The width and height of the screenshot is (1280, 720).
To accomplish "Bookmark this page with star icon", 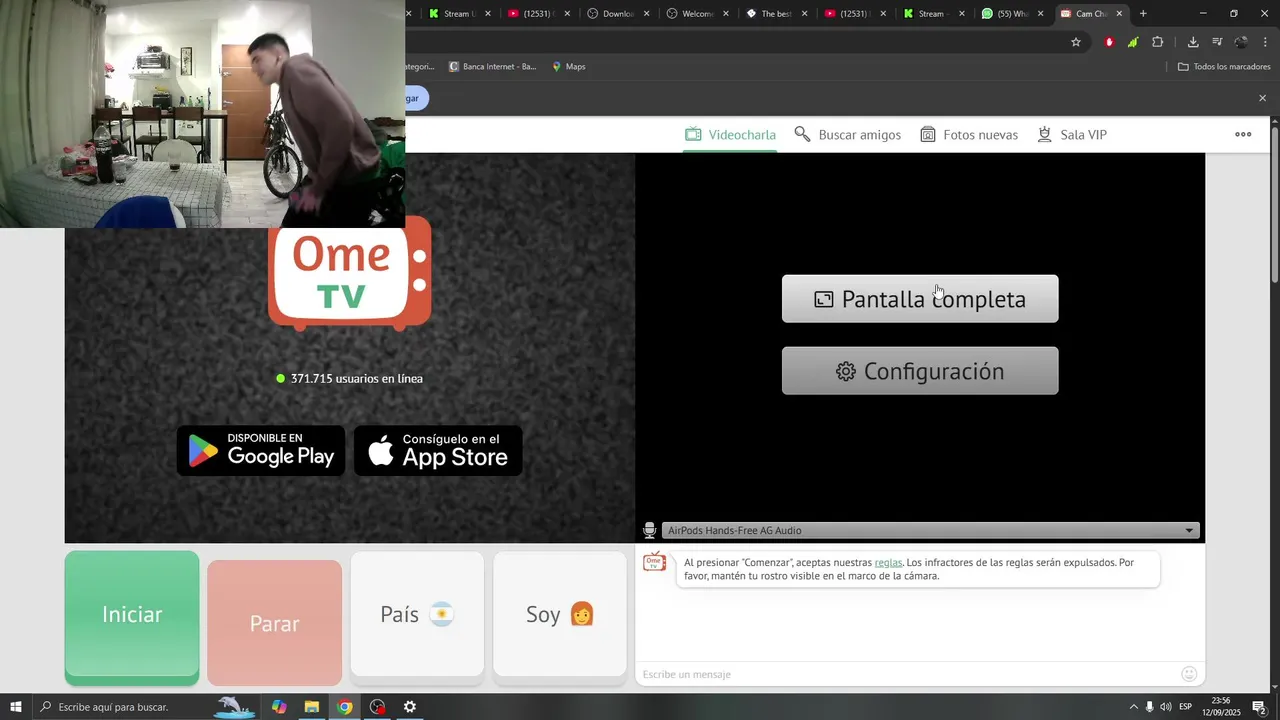I will [1076, 42].
